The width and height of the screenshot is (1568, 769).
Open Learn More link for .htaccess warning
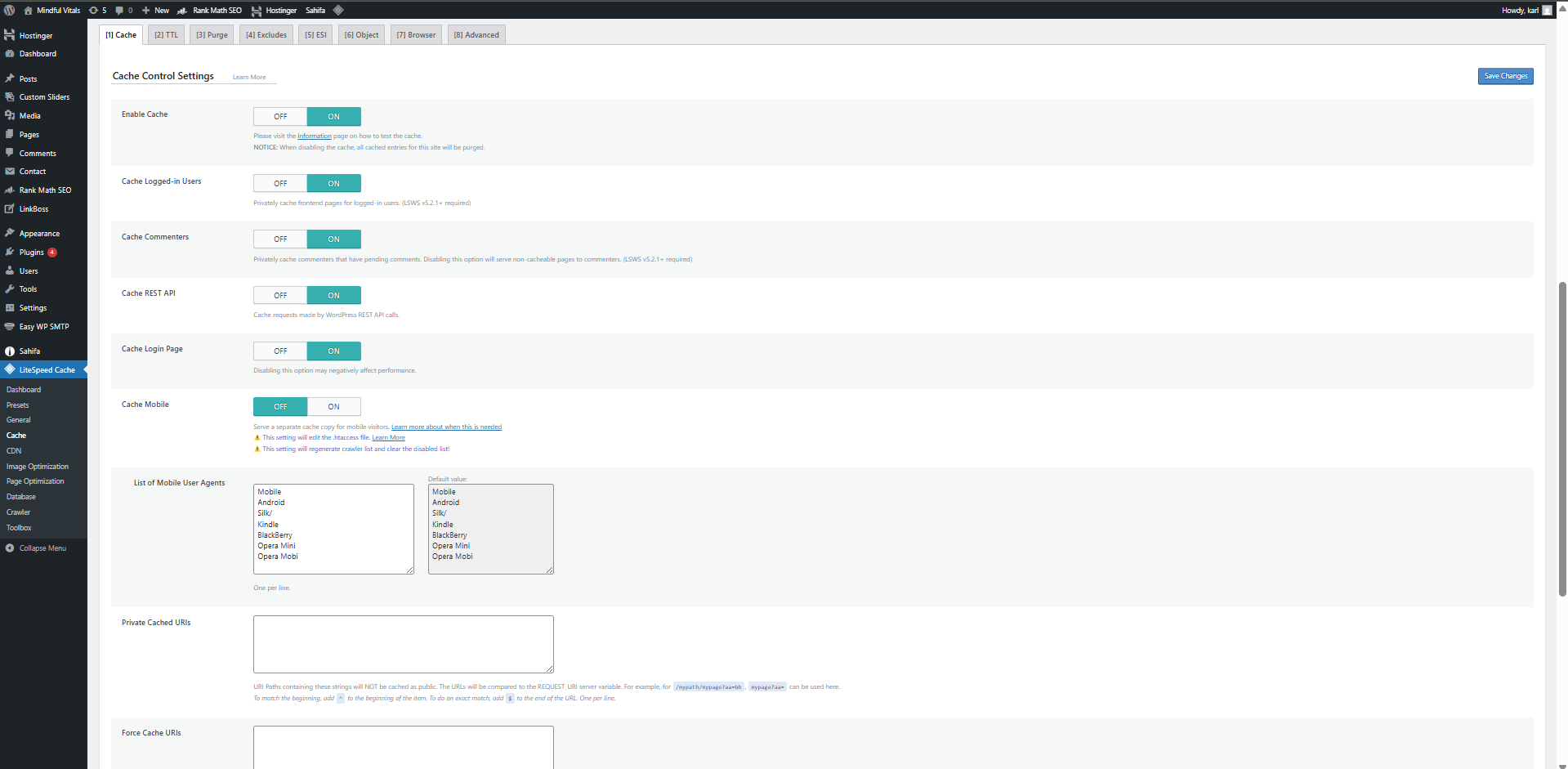pyautogui.click(x=388, y=438)
